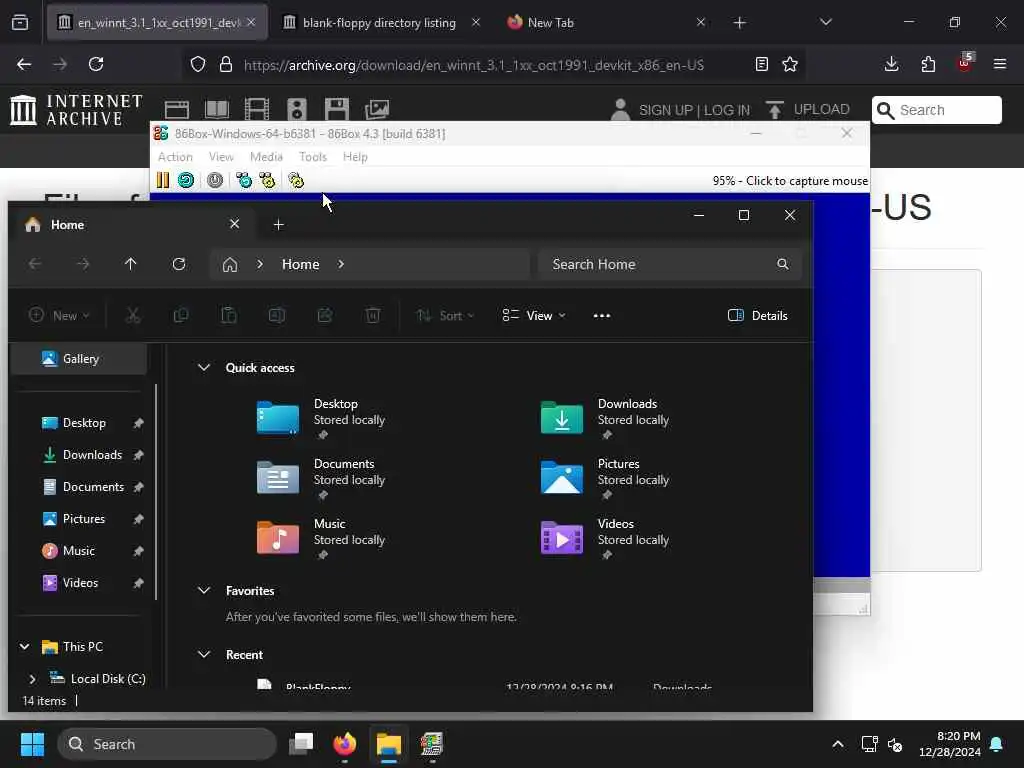Switch to blank-floppy directory listing tab

point(379,22)
